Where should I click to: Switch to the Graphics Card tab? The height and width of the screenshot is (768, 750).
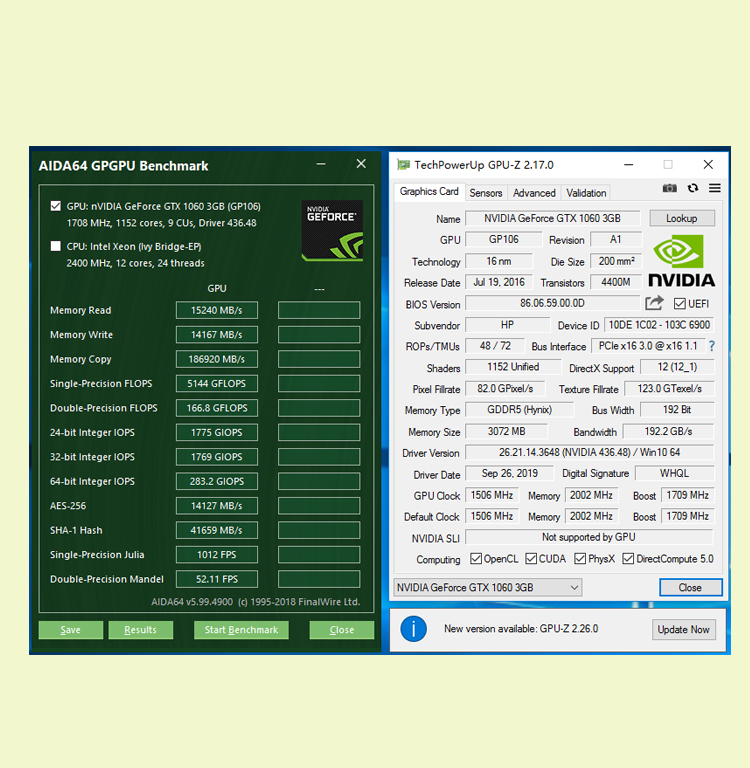tap(429, 192)
